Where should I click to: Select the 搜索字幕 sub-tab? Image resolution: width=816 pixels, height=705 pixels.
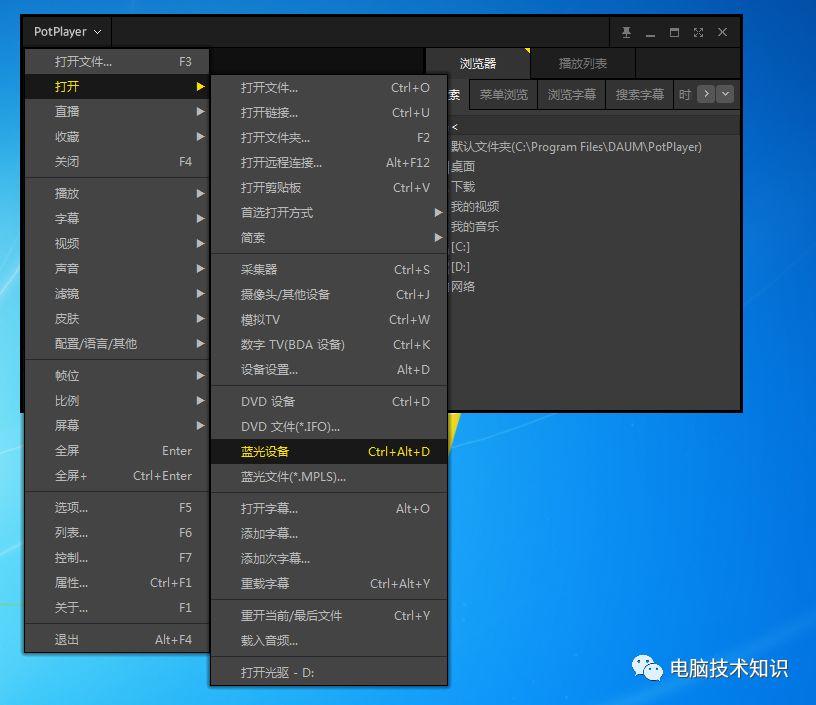(640, 95)
